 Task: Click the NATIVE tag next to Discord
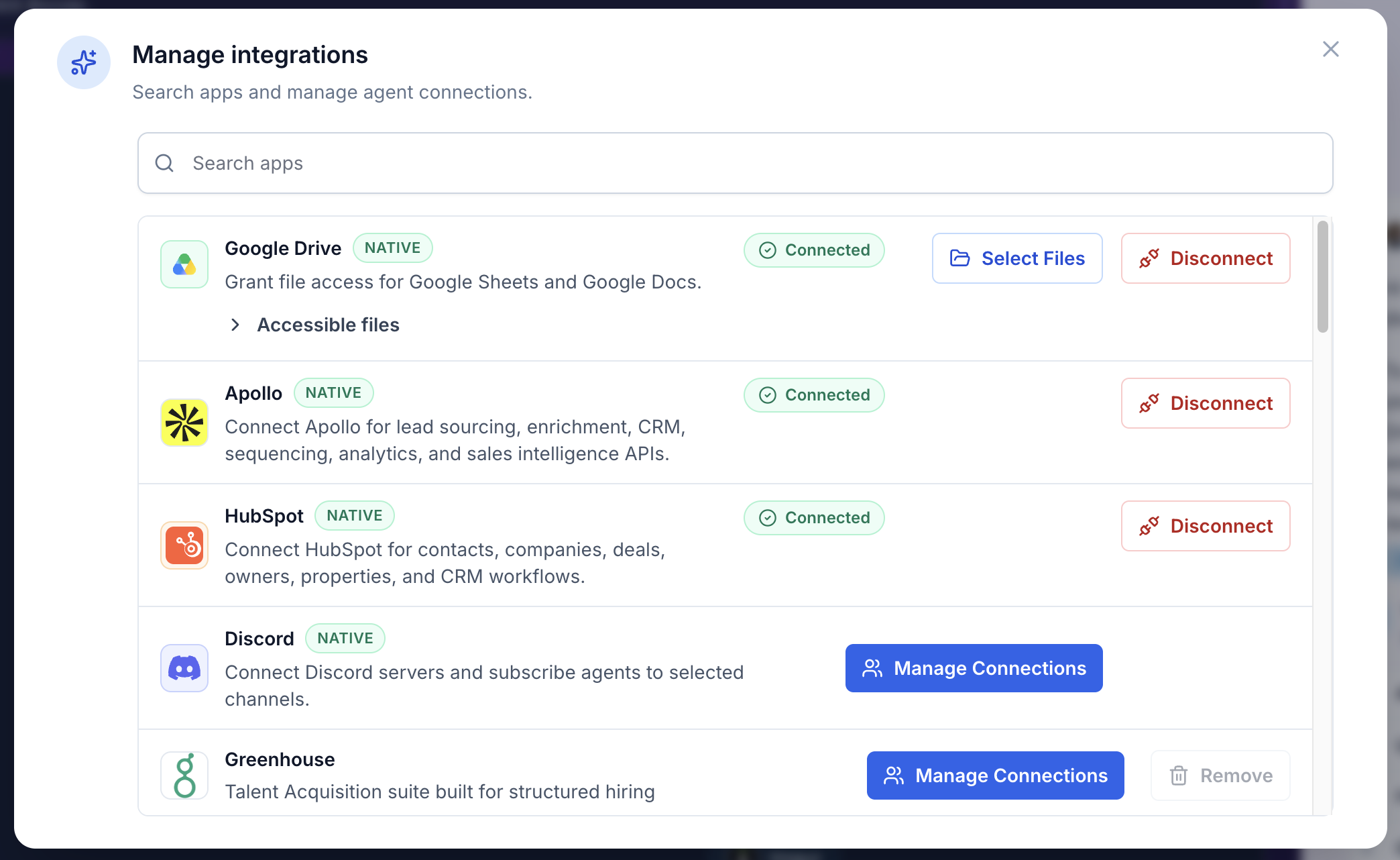coord(345,639)
